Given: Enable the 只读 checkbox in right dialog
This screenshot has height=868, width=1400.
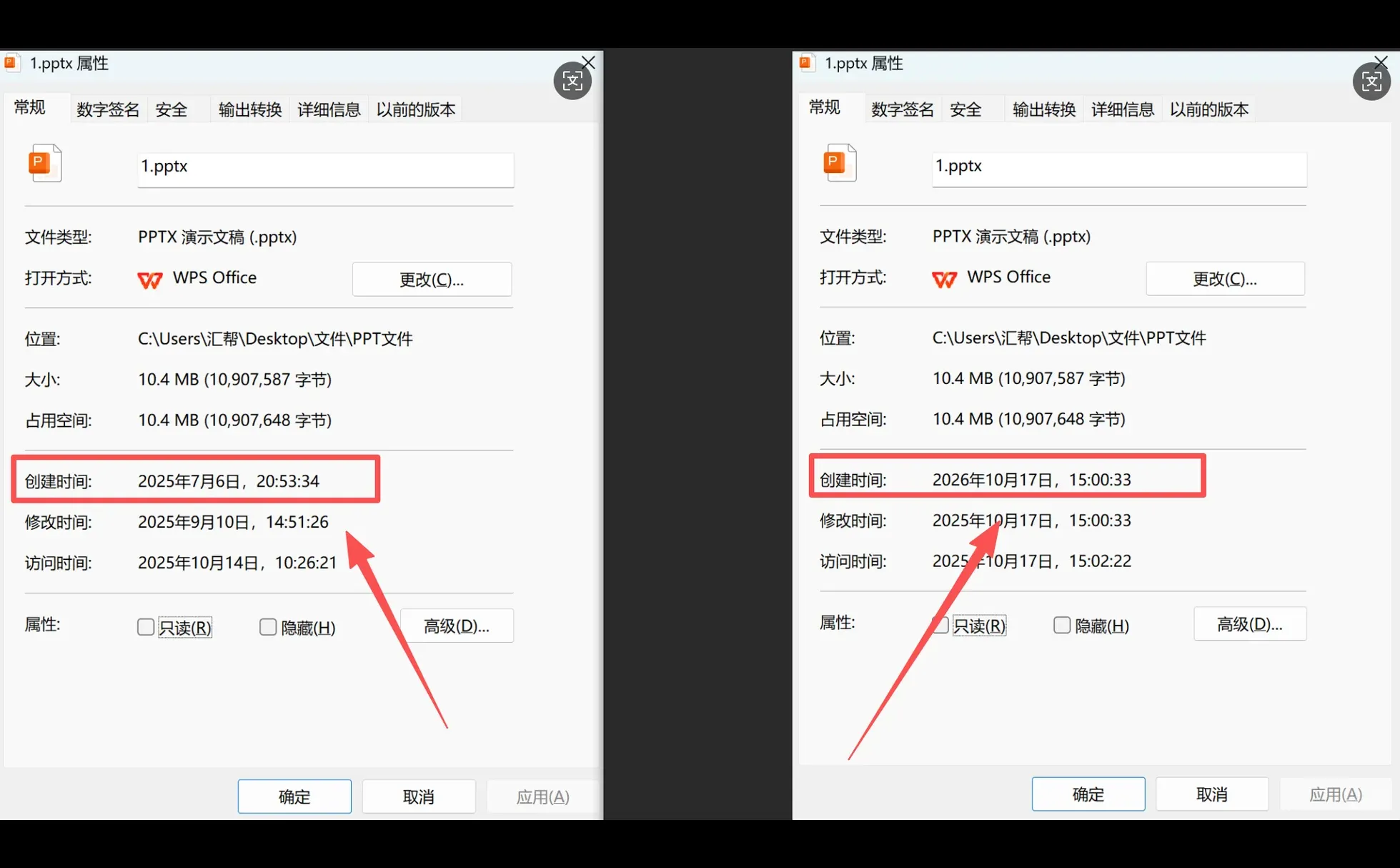Looking at the screenshot, I should click(940, 625).
